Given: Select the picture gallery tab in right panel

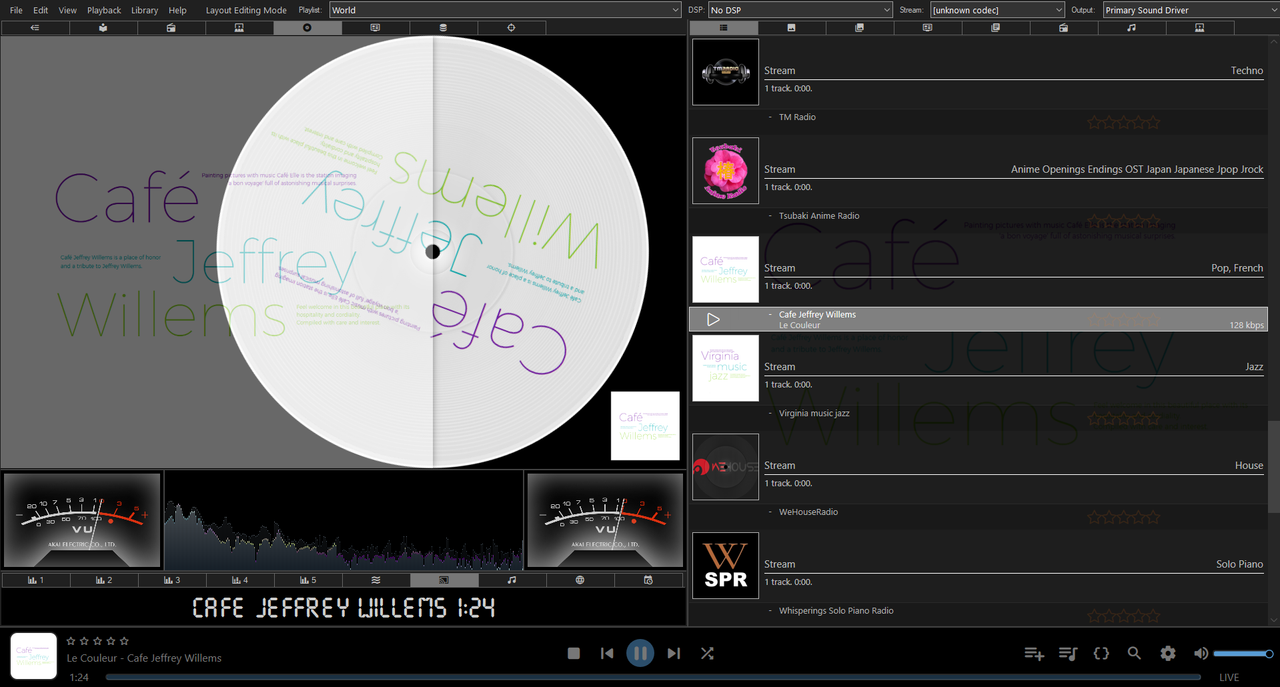Looking at the screenshot, I should click(859, 28).
